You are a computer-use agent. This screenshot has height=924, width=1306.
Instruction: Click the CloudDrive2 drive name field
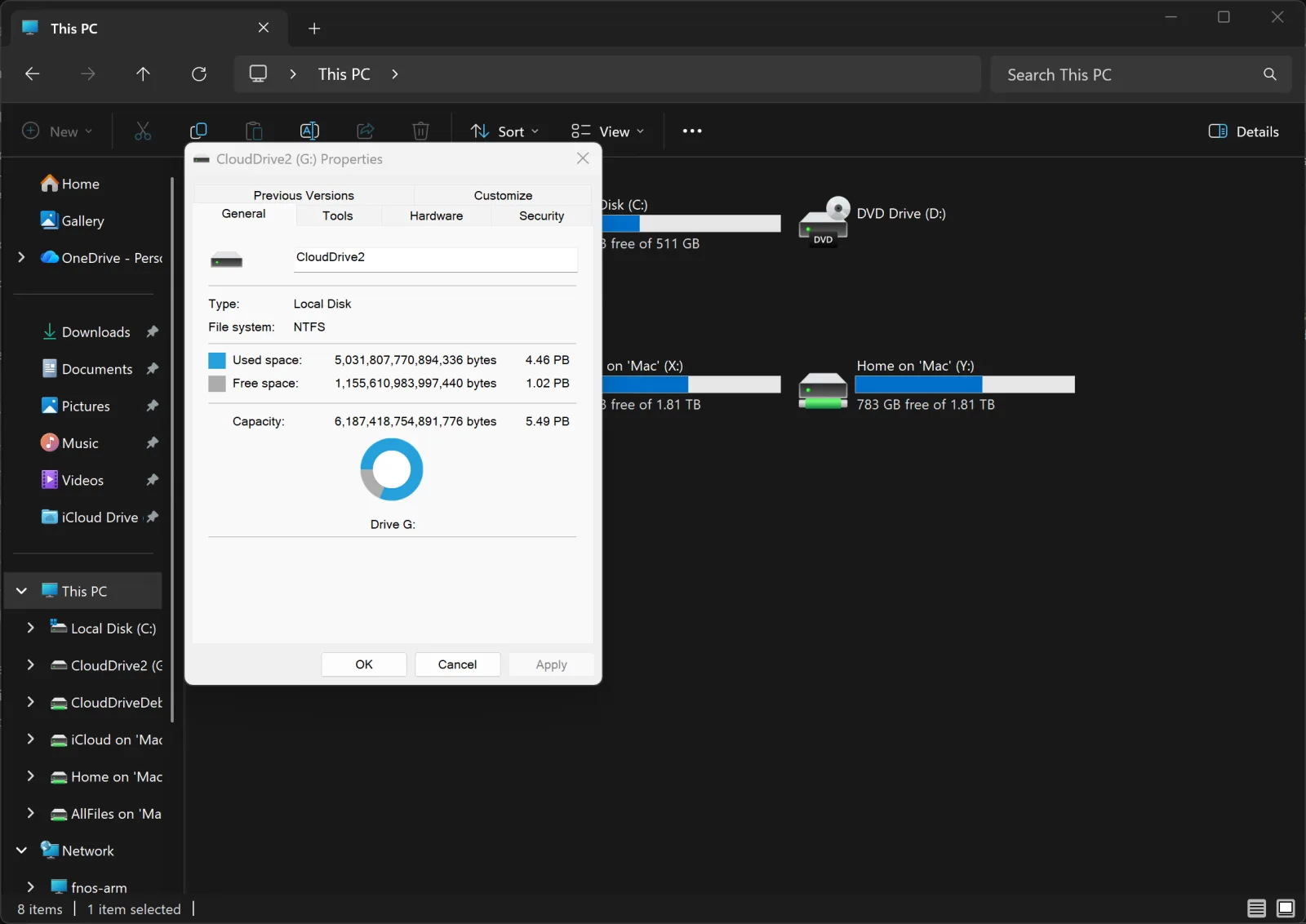click(x=436, y=258)
